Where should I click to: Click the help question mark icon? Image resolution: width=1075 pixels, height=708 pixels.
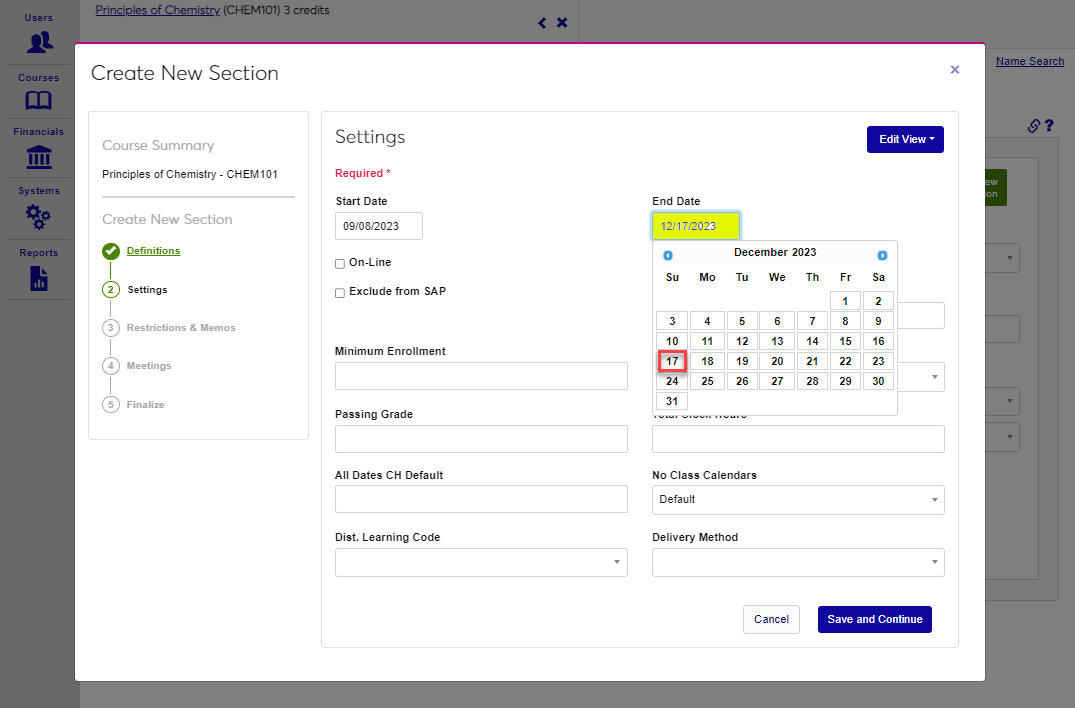[x=1049, y=126]
